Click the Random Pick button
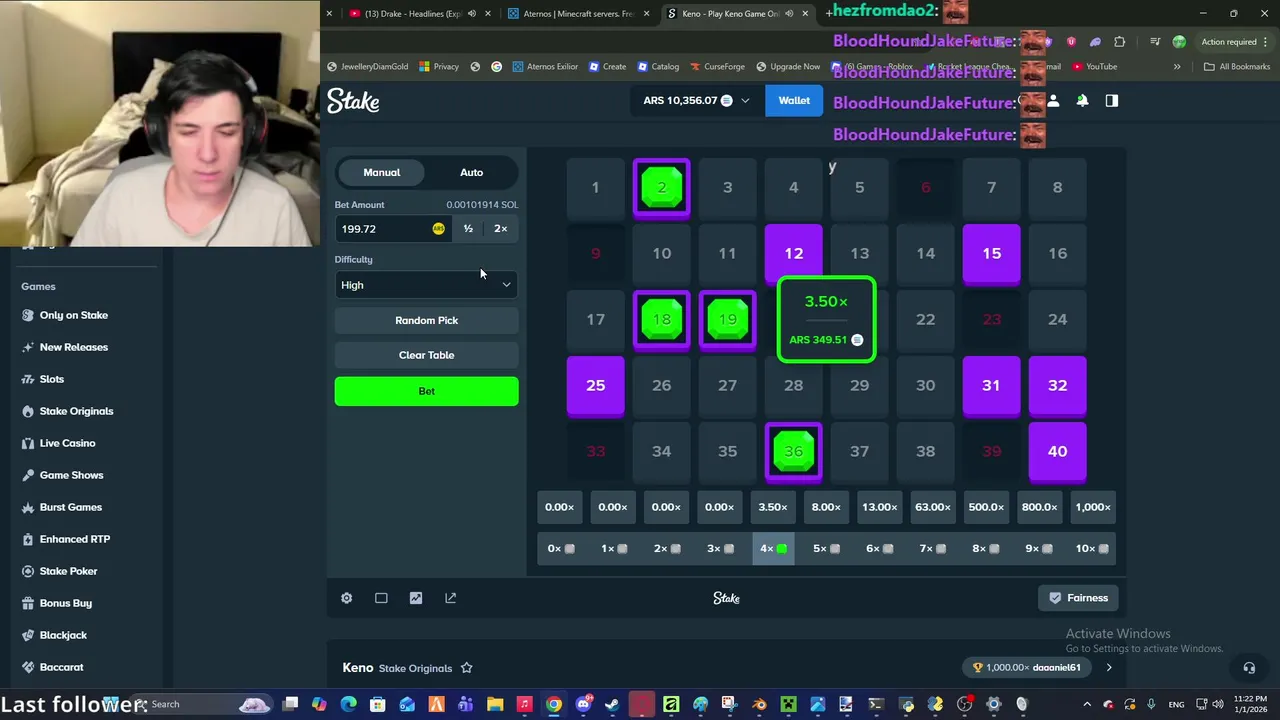The width and height of the screenshot is (1280, 720). (426, 320)
